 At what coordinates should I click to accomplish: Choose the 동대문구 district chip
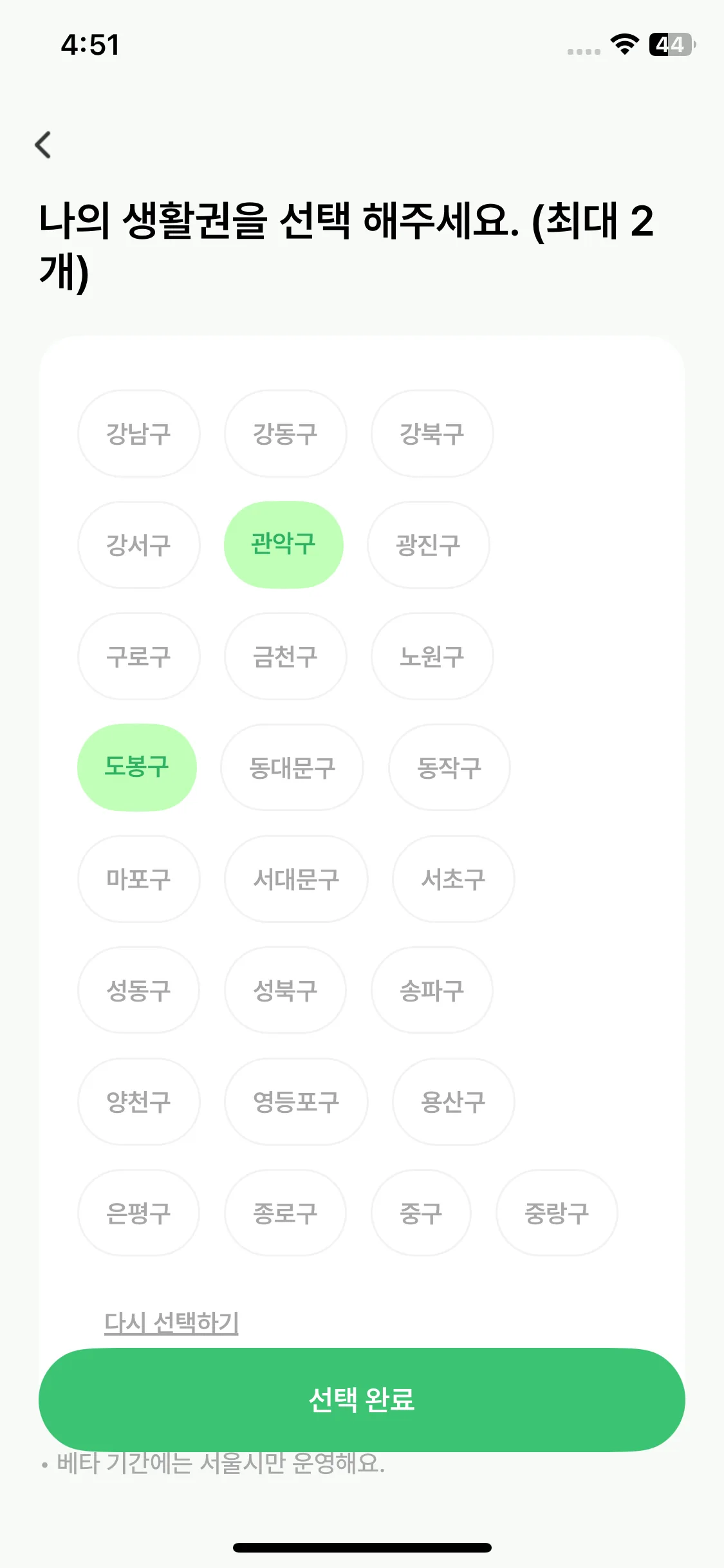pos(292,767)
